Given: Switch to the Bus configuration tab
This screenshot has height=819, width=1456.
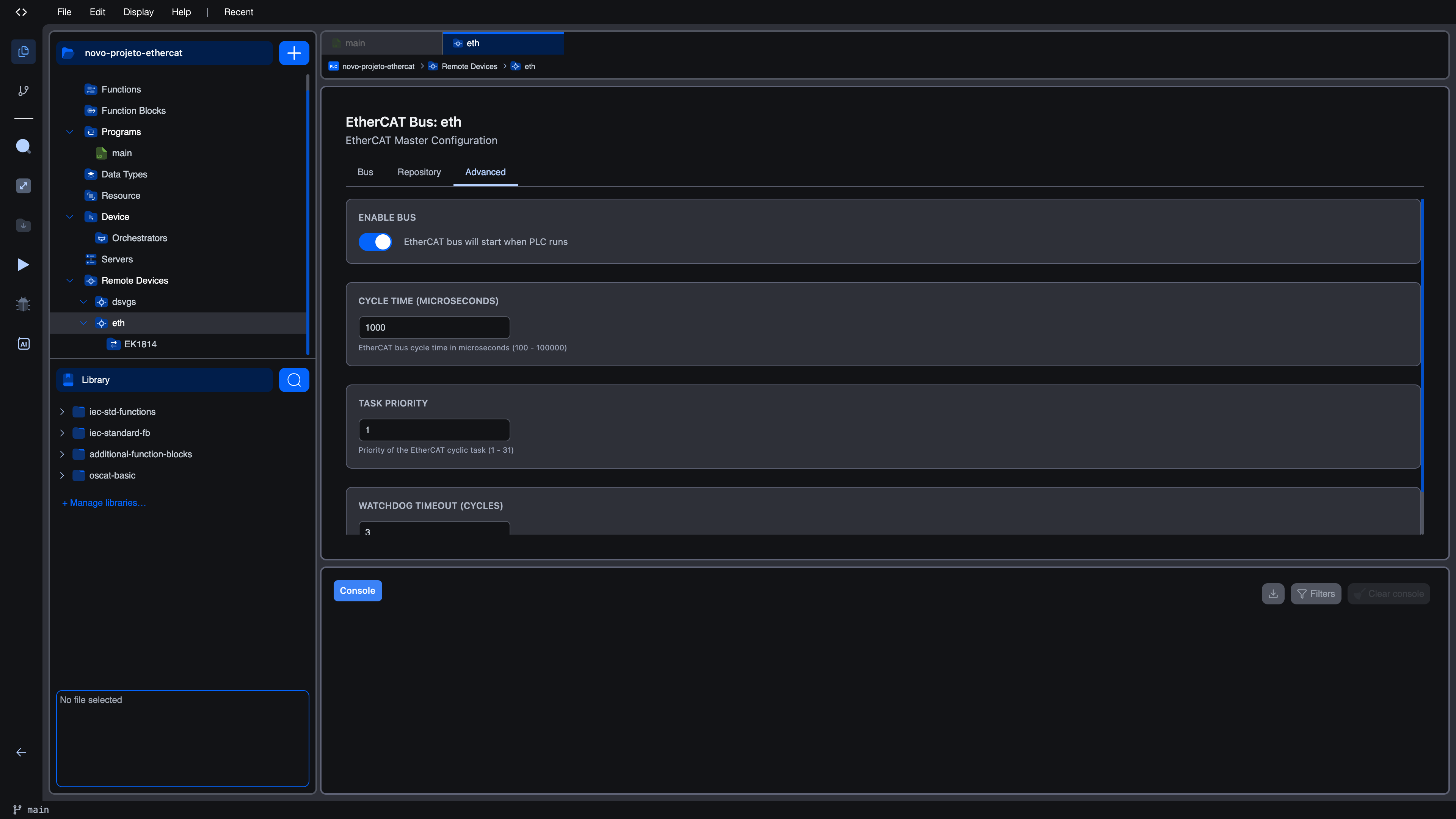Looking at the screenshot, I should (365, 172).
